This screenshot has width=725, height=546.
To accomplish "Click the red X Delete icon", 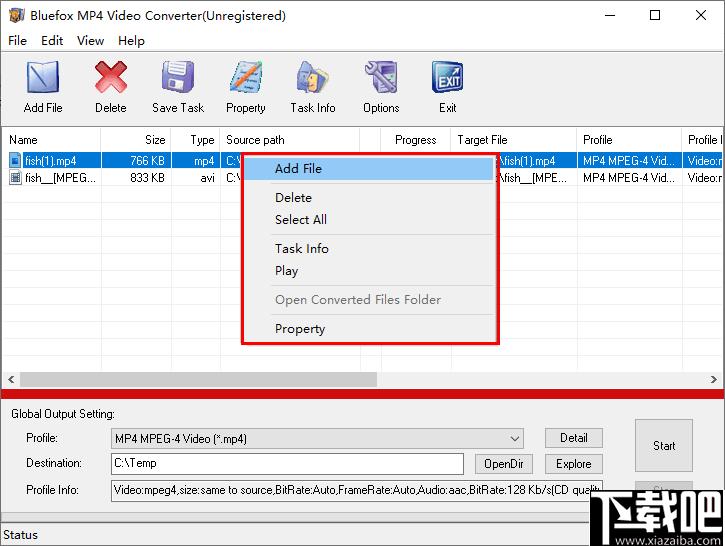I will (x=111, y=78).
